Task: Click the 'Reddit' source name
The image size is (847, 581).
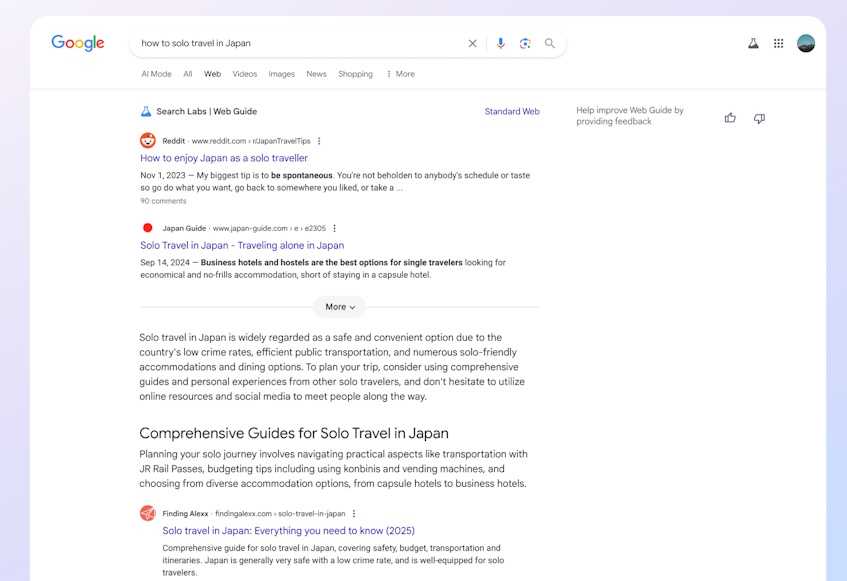Action: coord(173,141)
